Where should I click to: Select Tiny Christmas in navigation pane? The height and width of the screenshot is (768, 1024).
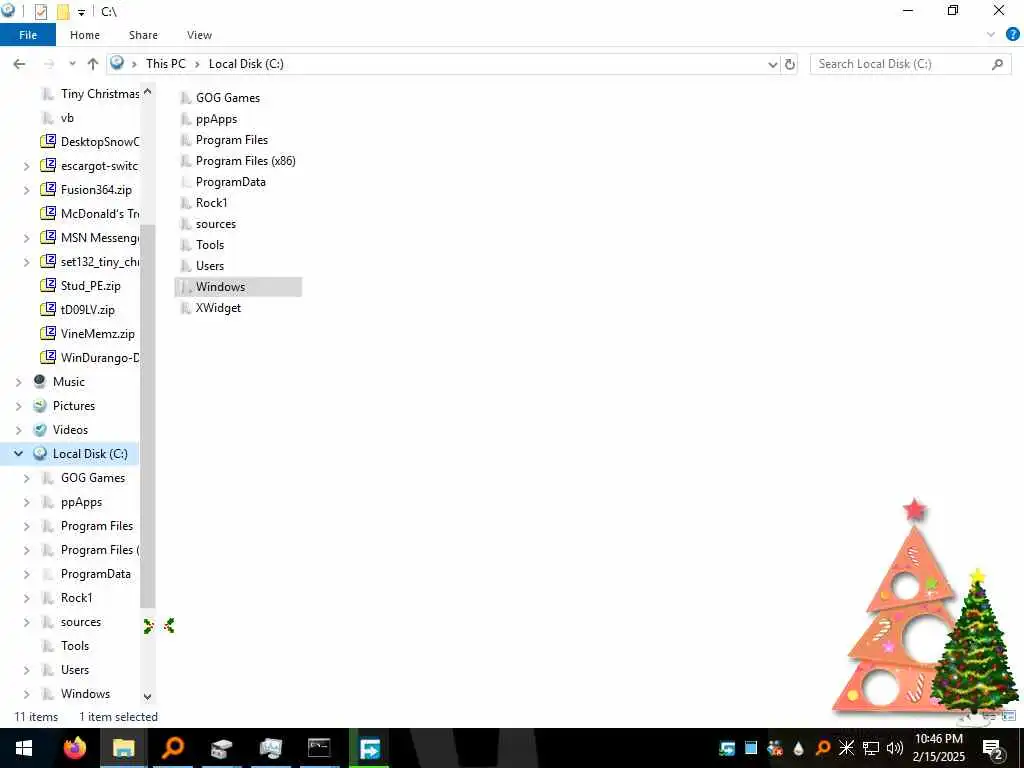(100, 94)
